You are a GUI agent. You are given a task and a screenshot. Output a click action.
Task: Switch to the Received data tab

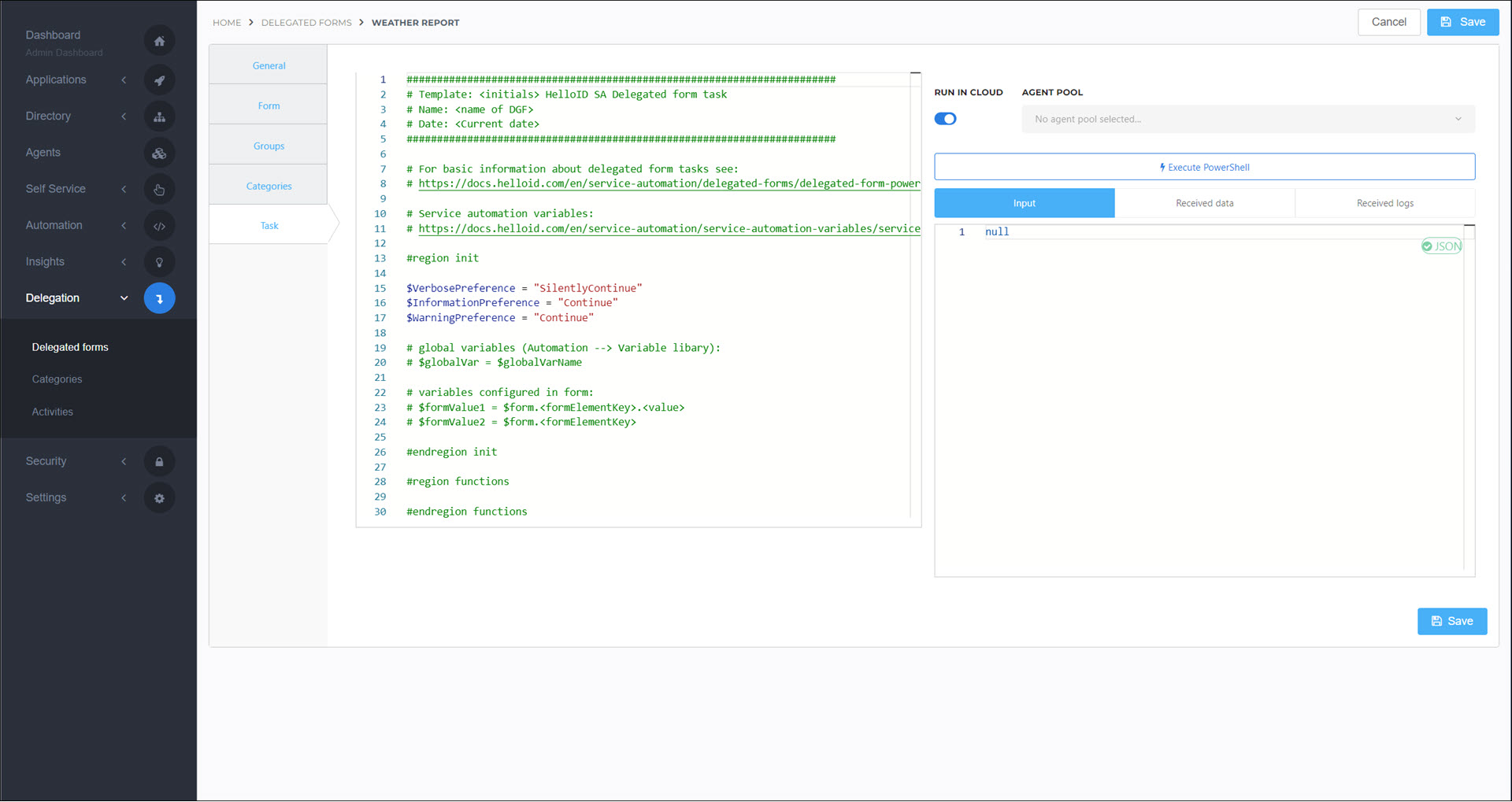point(1204,203)
